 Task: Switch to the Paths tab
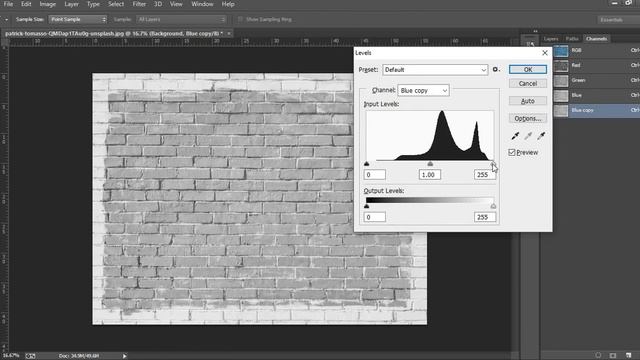pos(572,39)
